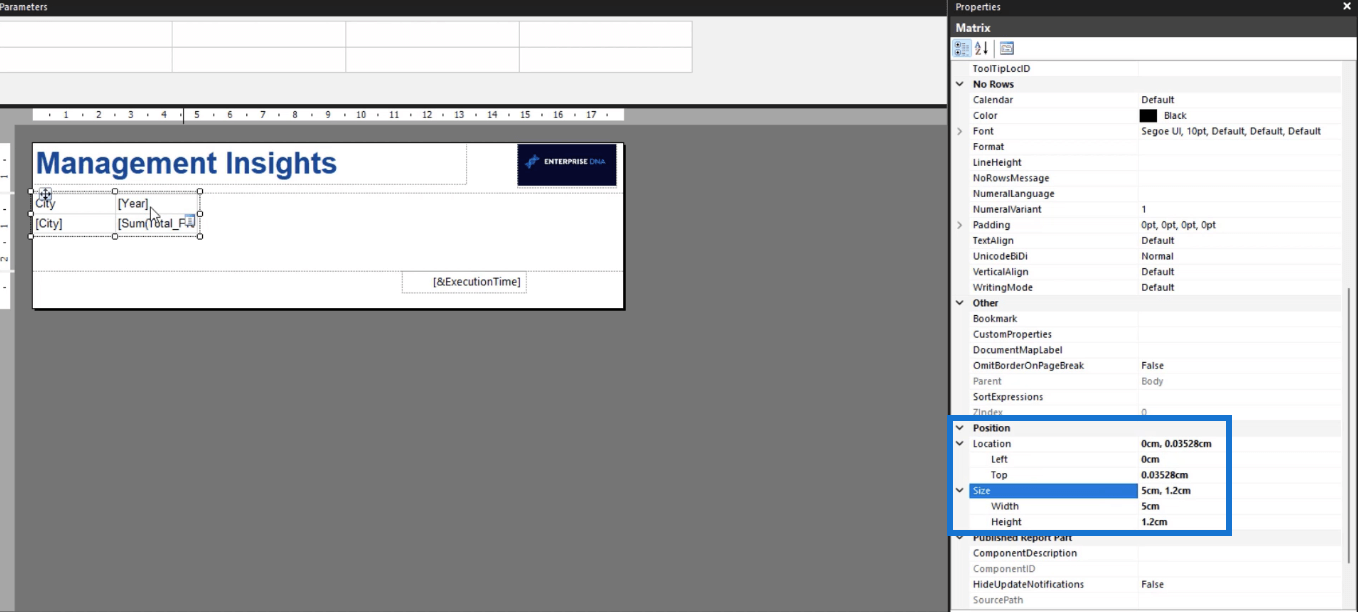This screenshot has width=1358, height=612.
Task: Open Property Pages icon
Action: pos(1007,48)
